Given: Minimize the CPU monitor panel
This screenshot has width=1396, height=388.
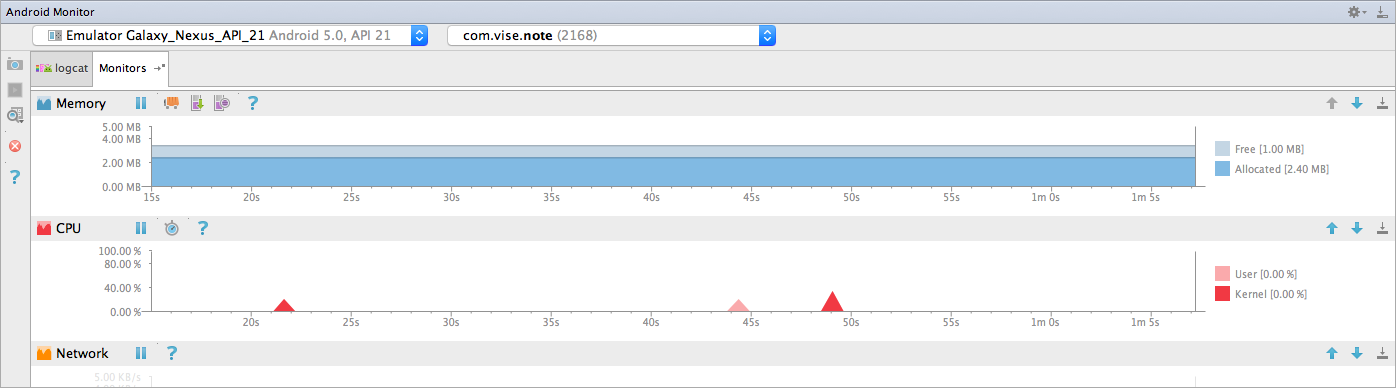Looking at the screenshot, I should [x=1382, y=228].
